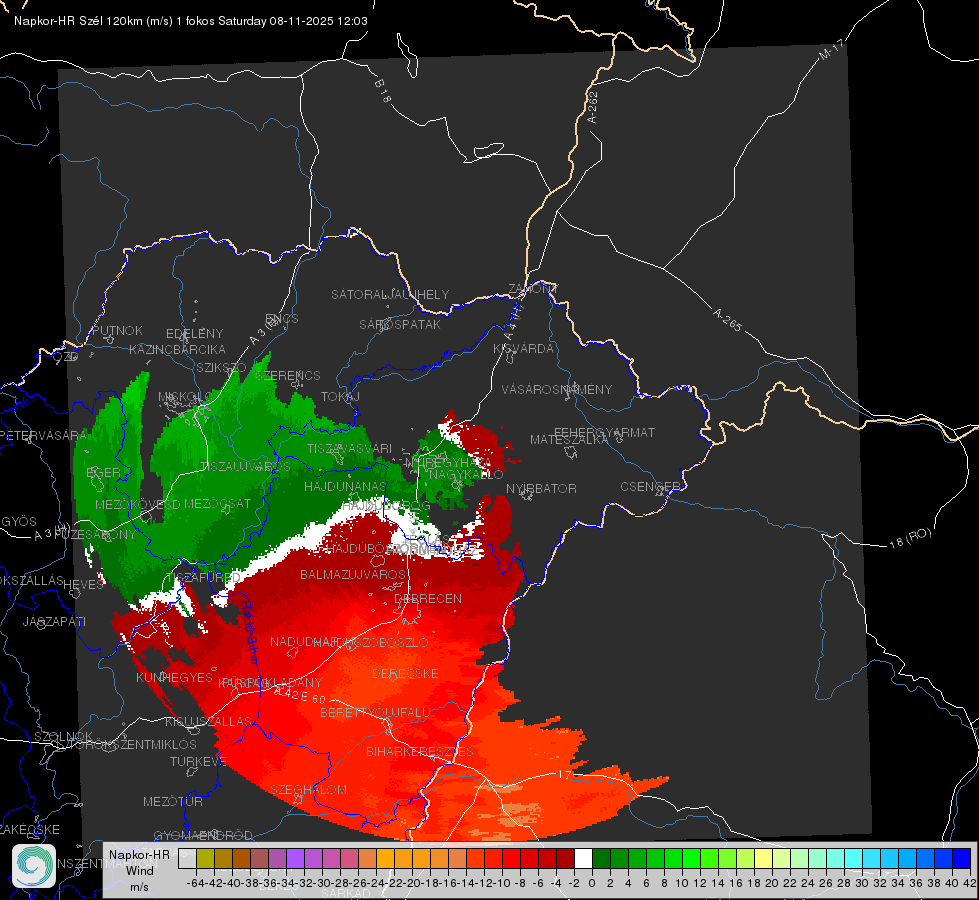Click the B 18 road label

tap(383, 91)
